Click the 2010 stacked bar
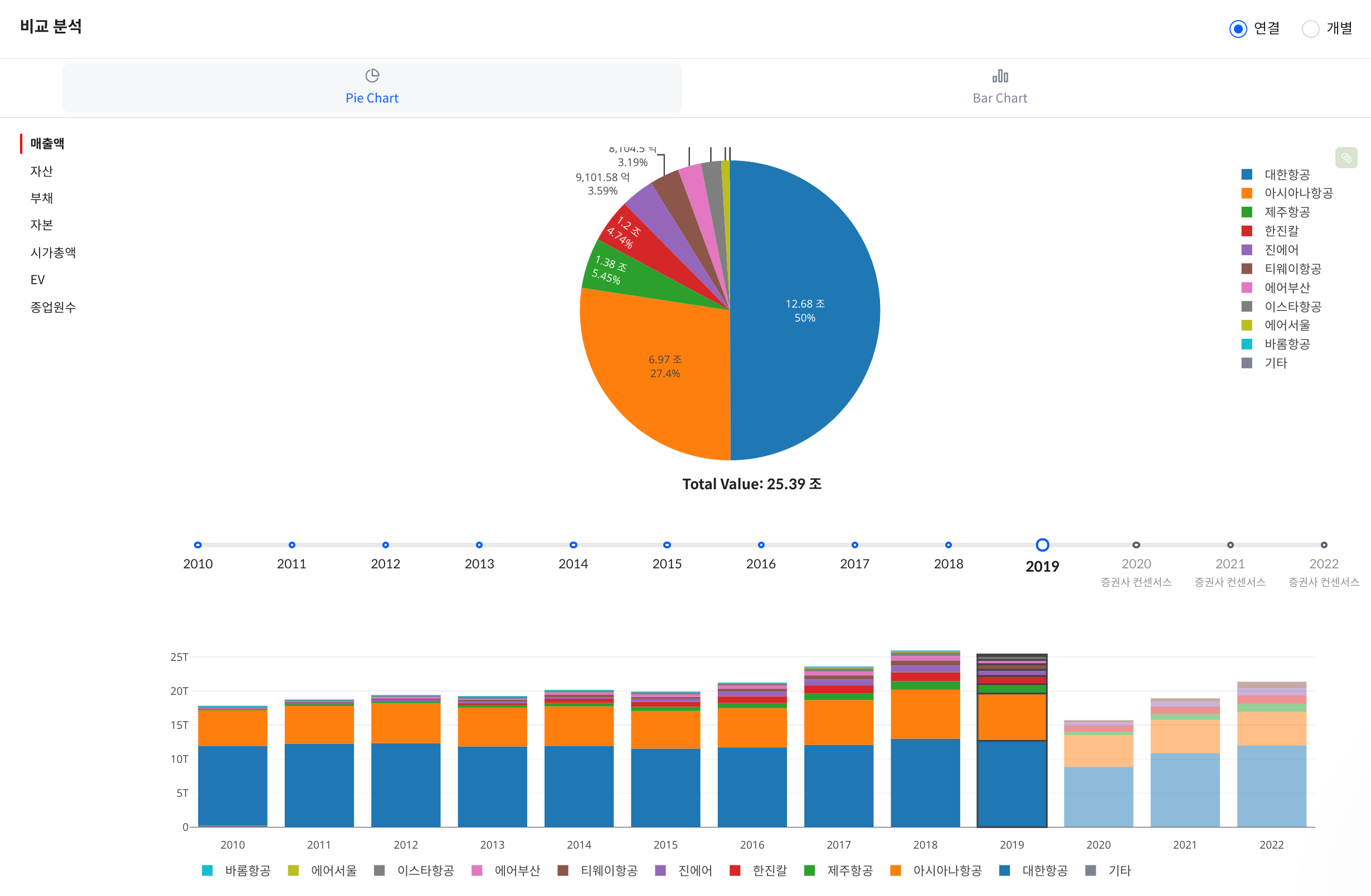 233,766
